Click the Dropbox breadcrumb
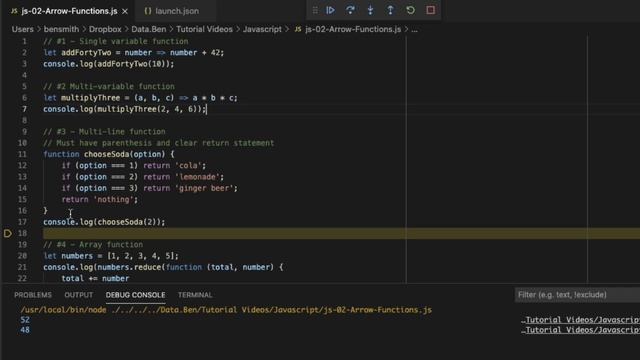Screen dimensions: 640x360 point(105,29)
